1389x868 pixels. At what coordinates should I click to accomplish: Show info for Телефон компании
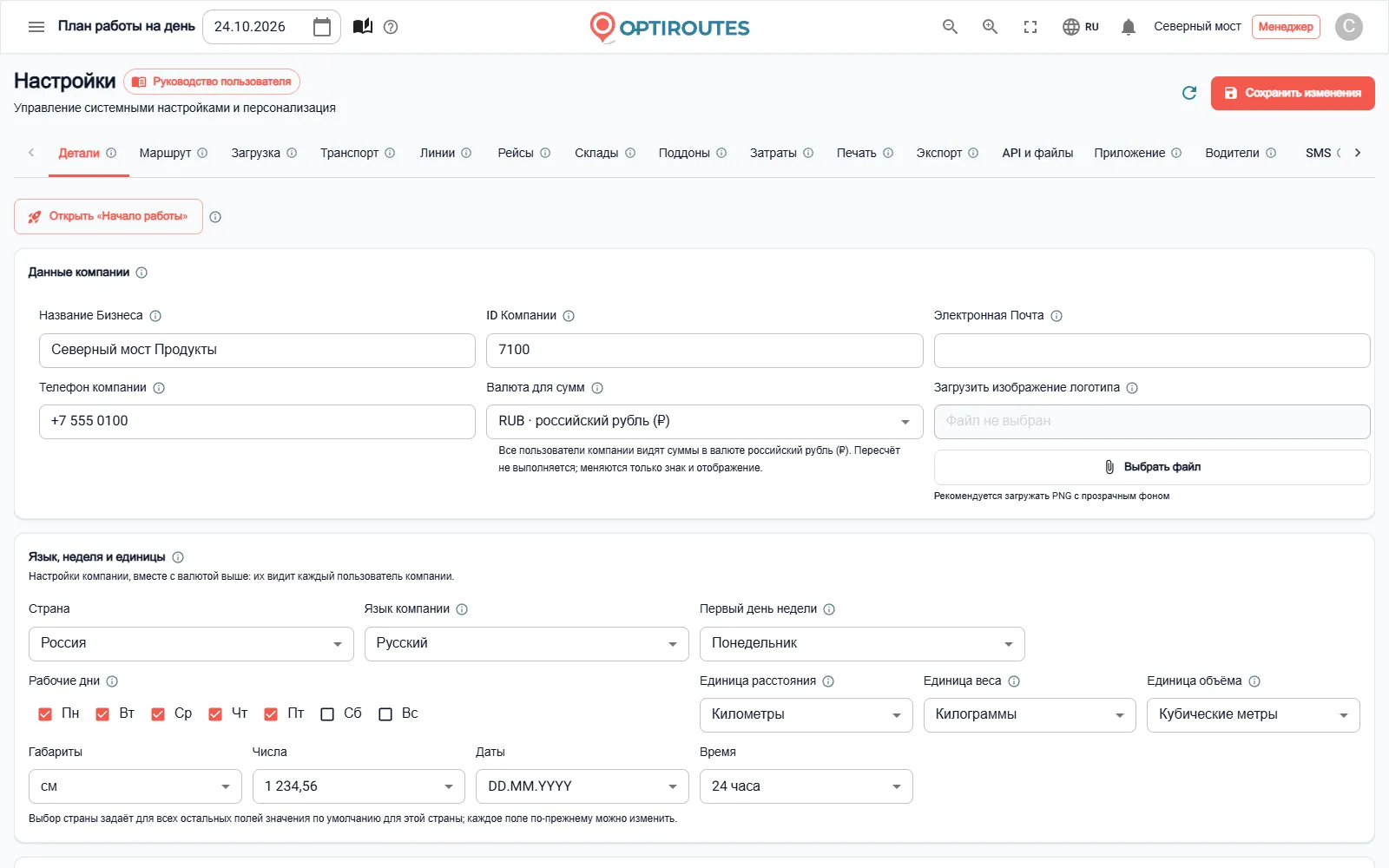(159, 388)
